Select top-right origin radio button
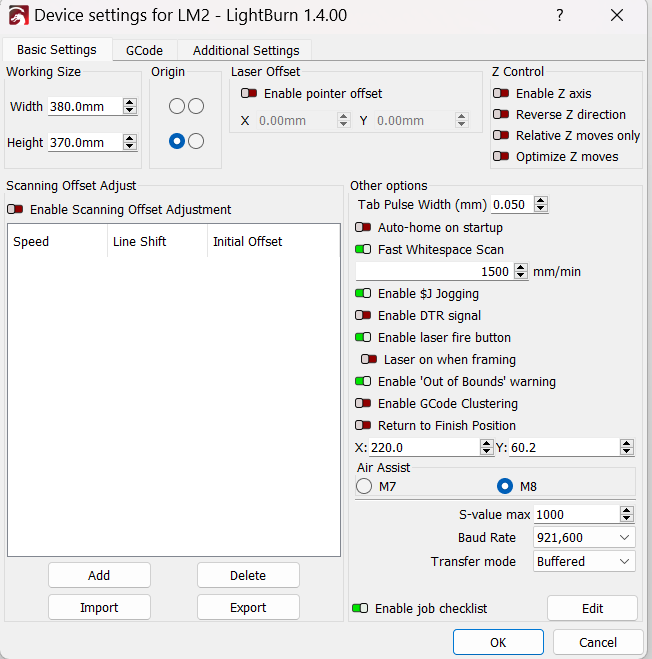652x659 pixels. [196, 106]
